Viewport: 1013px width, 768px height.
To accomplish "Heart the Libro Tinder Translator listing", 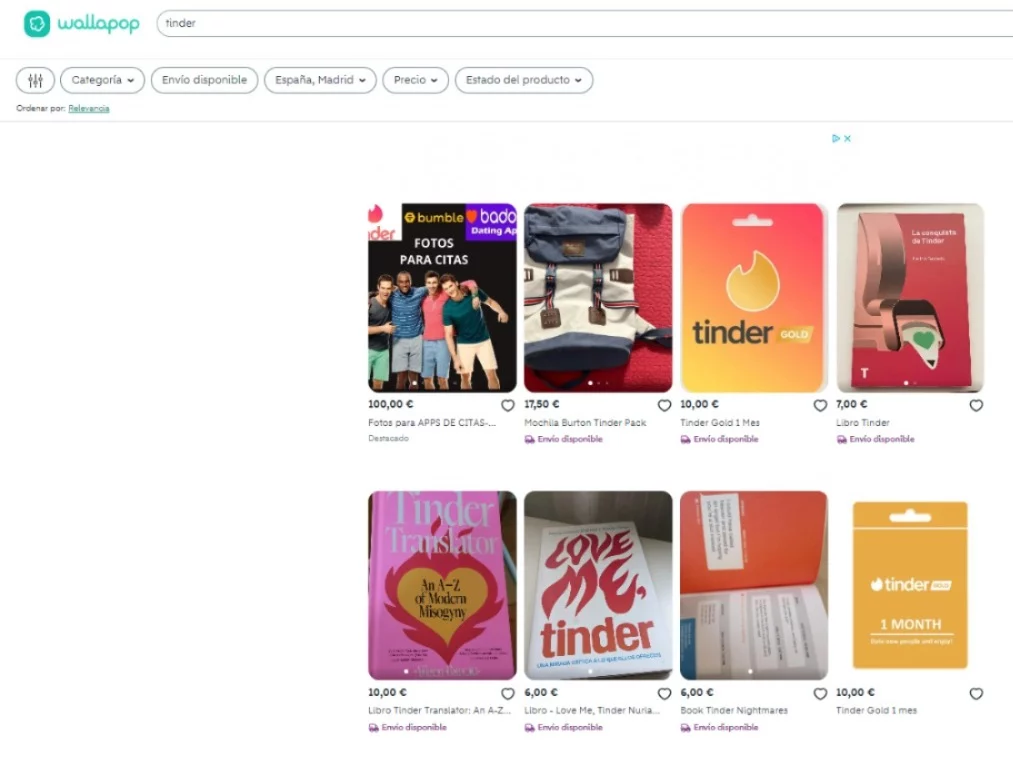I will pyautogui.click(x=507, y=693).
